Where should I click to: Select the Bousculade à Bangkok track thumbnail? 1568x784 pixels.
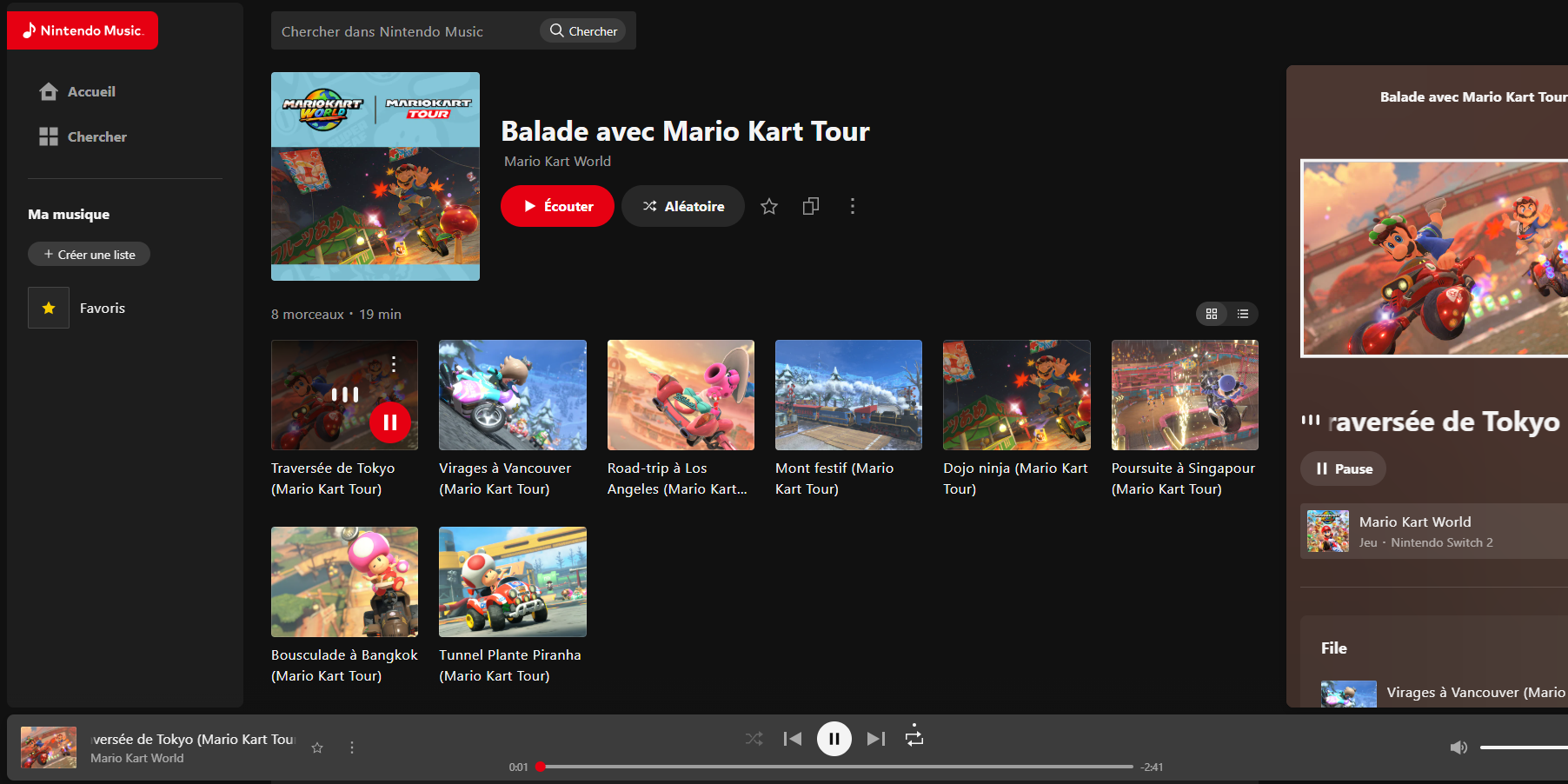click(344, 581)
